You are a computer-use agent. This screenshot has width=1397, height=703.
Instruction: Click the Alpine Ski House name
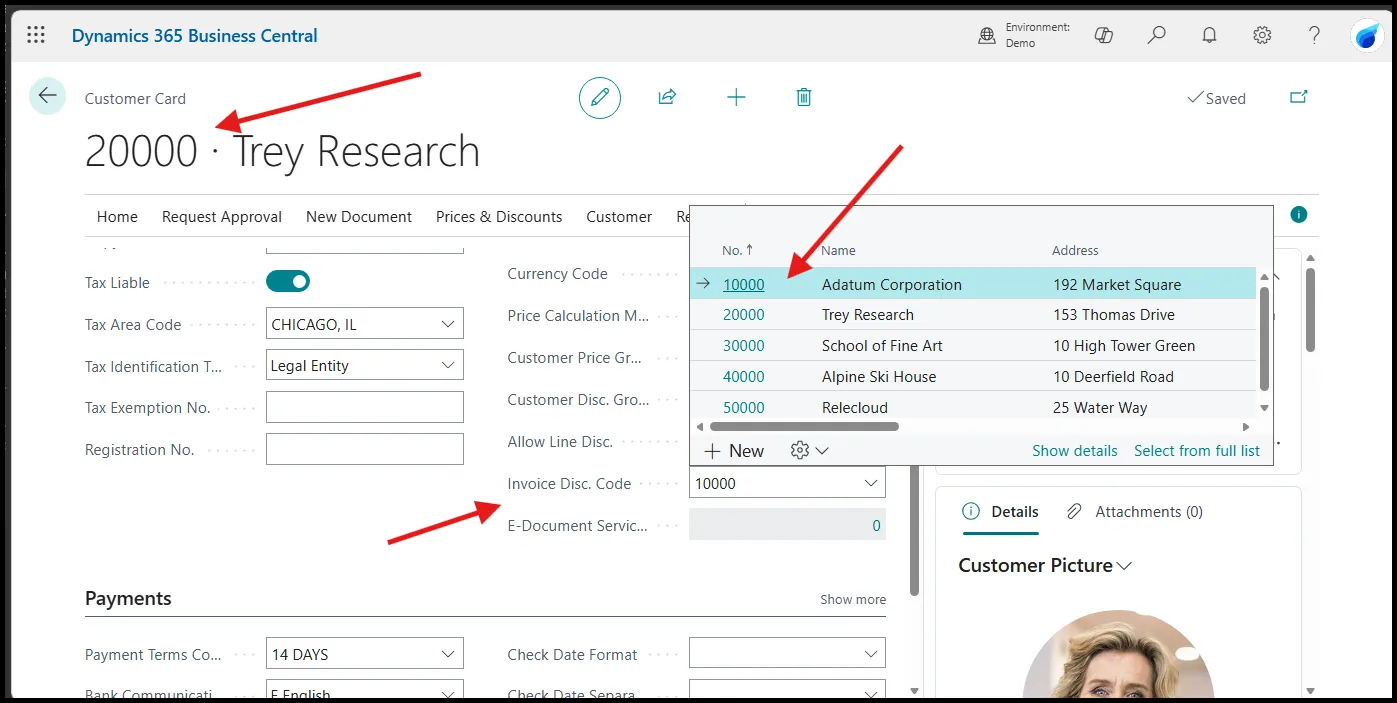coord(879,376)
